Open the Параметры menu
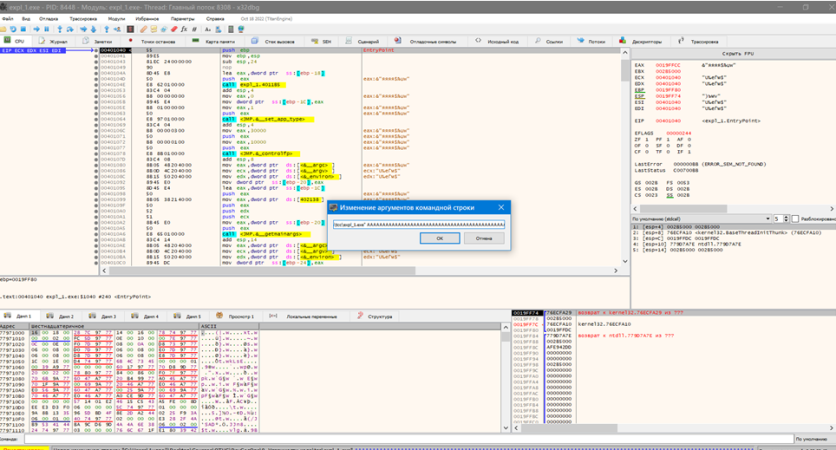Screen dimensions: 836x450 pos(183,18)
